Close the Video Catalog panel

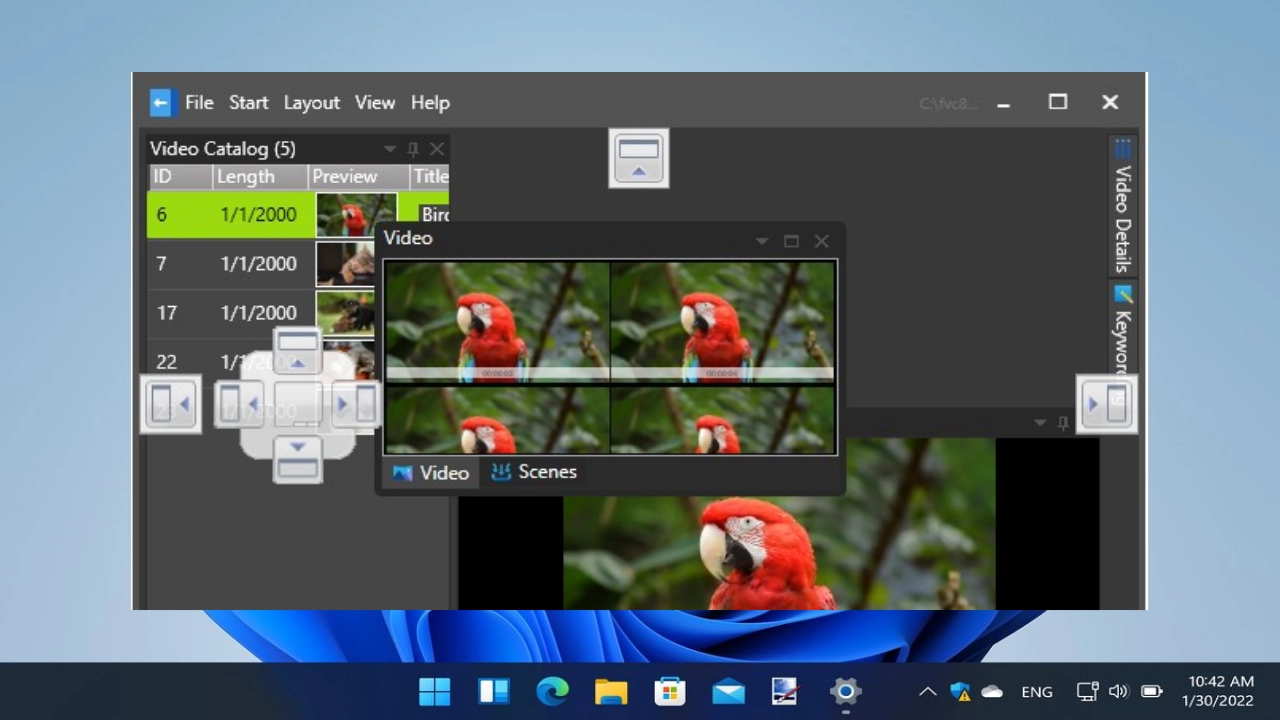437,149
